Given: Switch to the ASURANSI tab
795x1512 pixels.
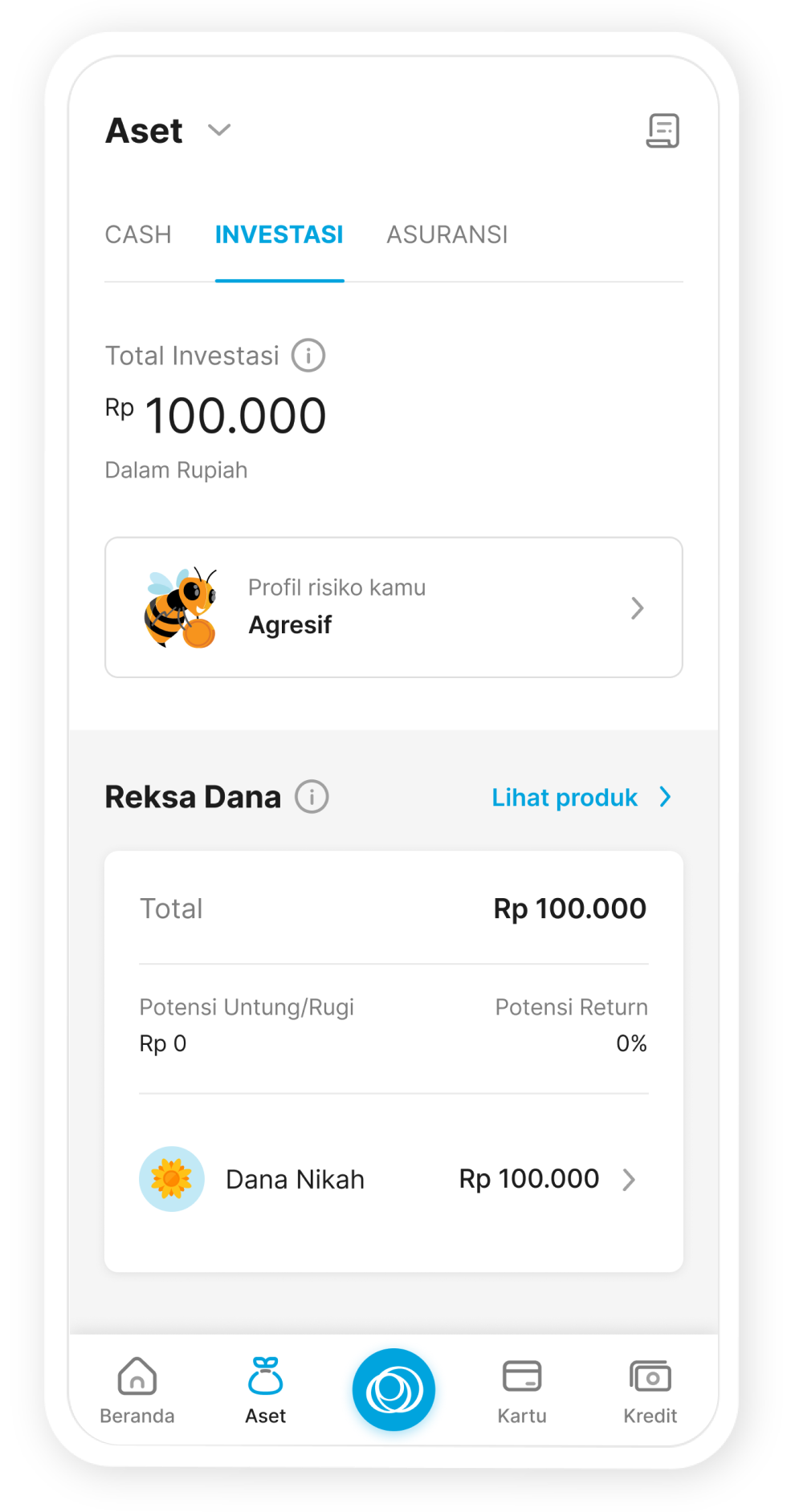Looking at the screenshot, I should pyautogui.click(x=447, y=234).
